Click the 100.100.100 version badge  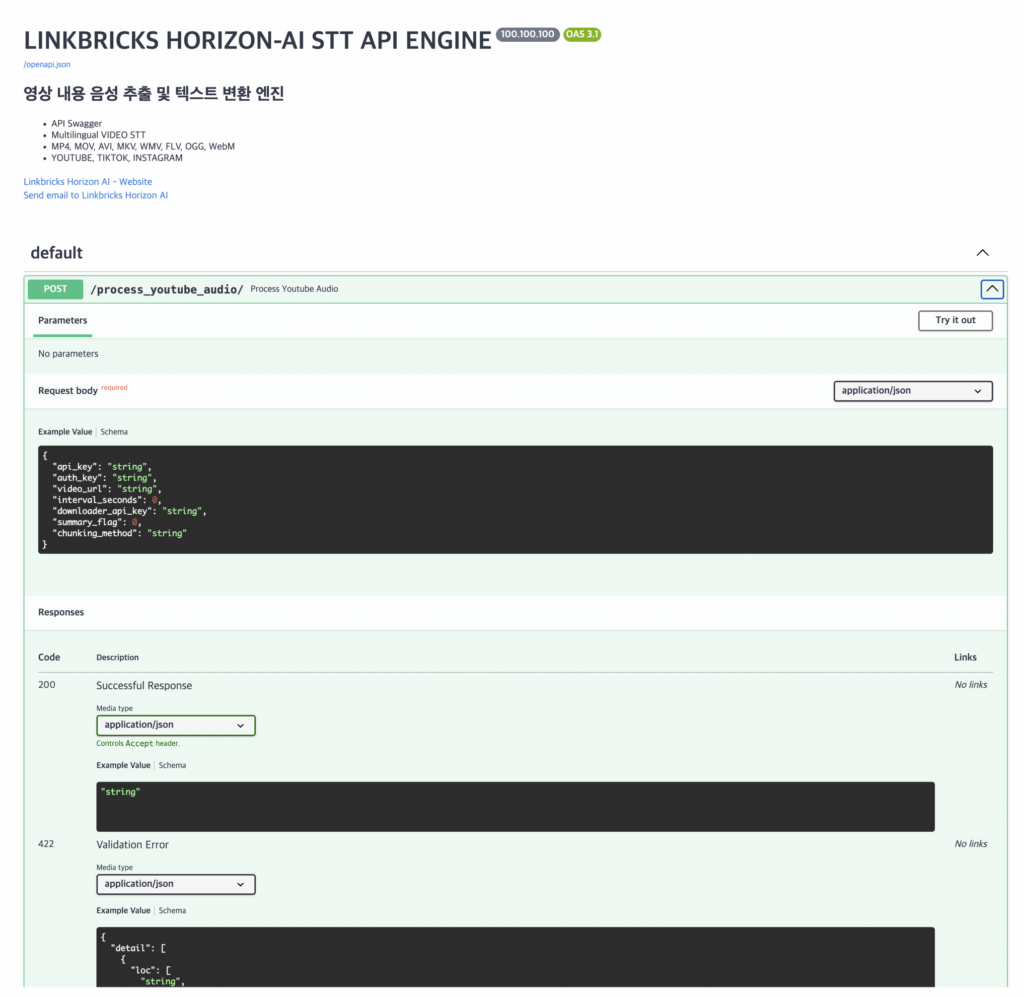[528, 35]
